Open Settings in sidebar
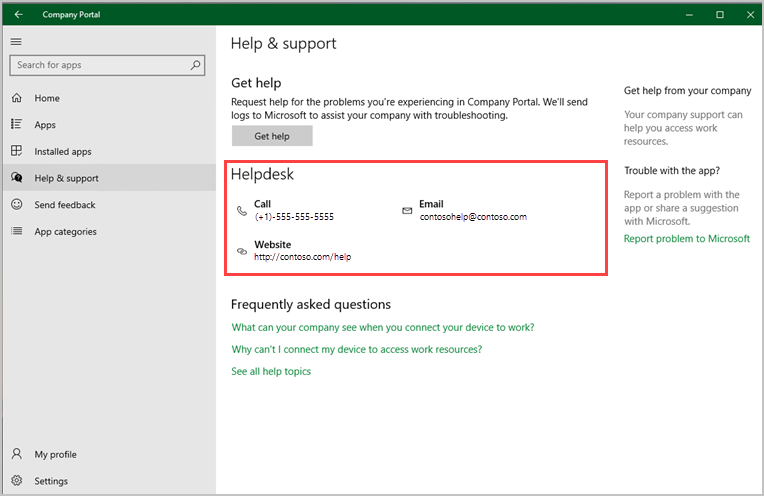The image size is (764, 496). click(x=109, y=481)
